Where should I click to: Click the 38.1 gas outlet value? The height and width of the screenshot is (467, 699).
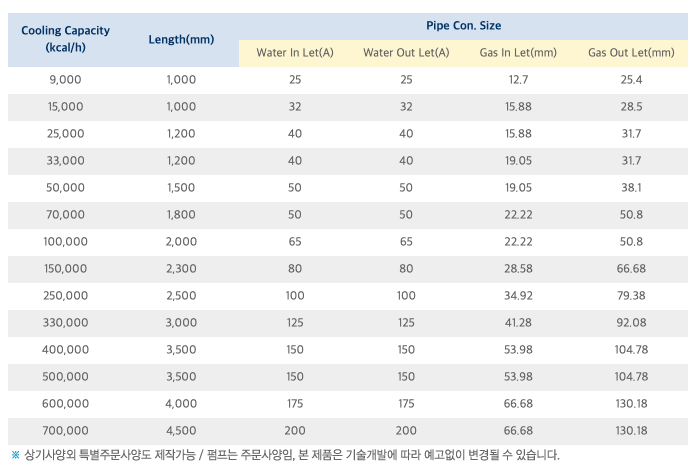click(631, 187)
